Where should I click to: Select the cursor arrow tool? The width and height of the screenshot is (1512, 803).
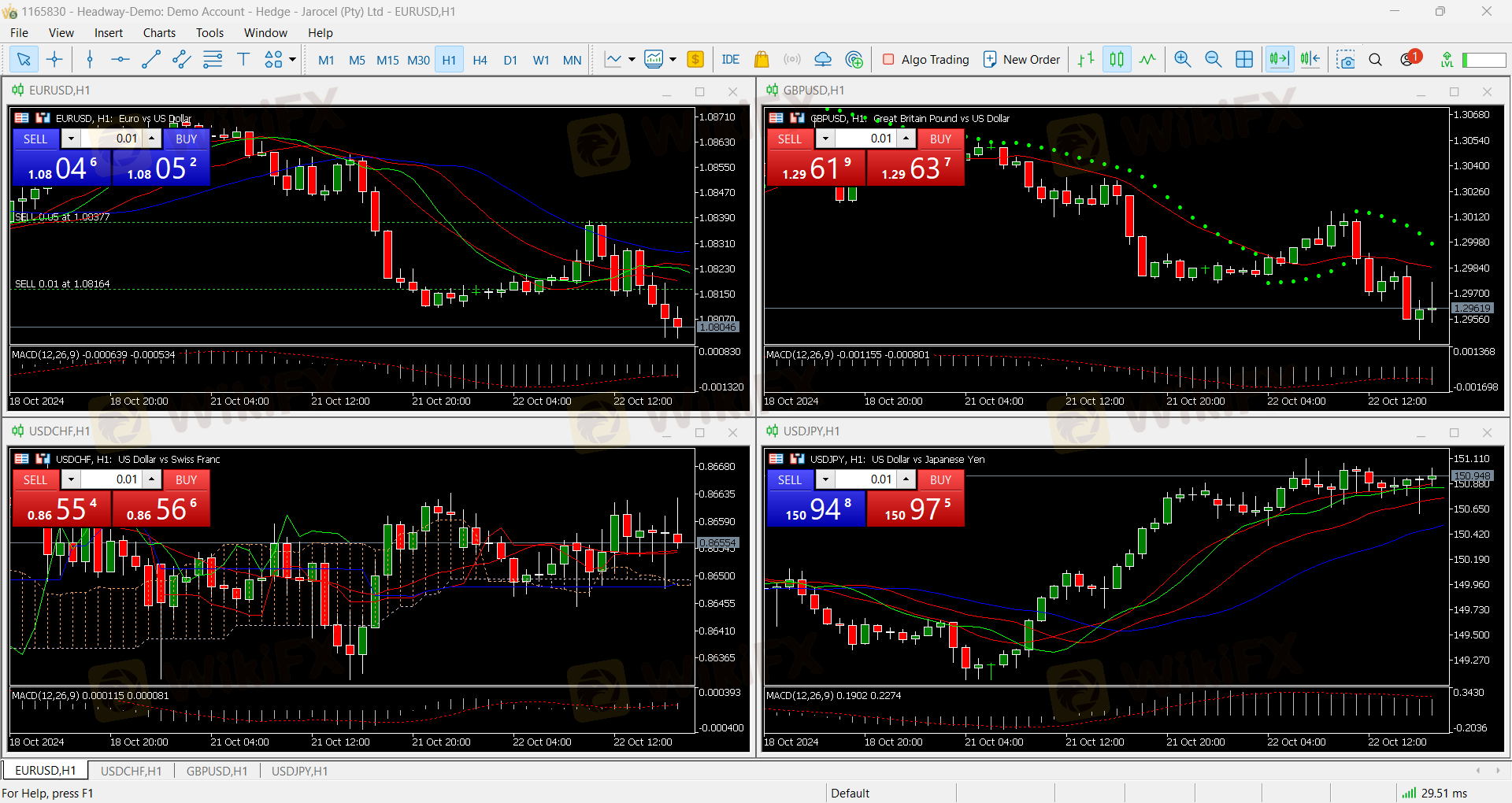pos(24,59)
